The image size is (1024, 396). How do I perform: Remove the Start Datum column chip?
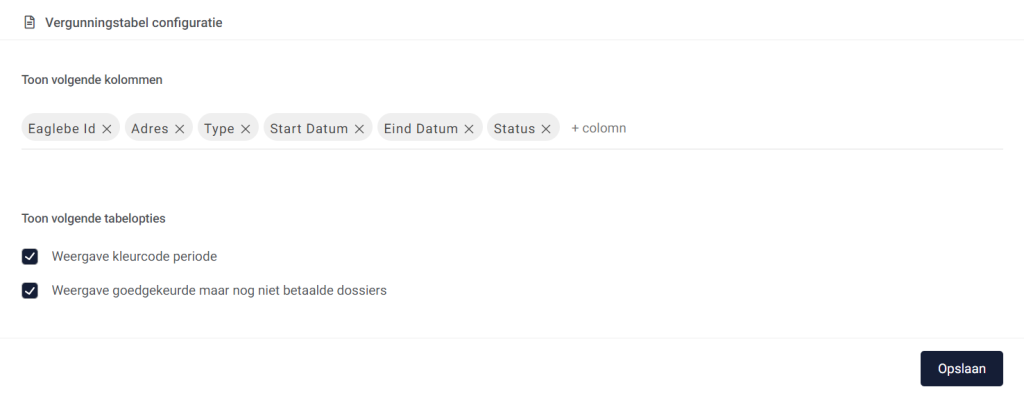359,129
